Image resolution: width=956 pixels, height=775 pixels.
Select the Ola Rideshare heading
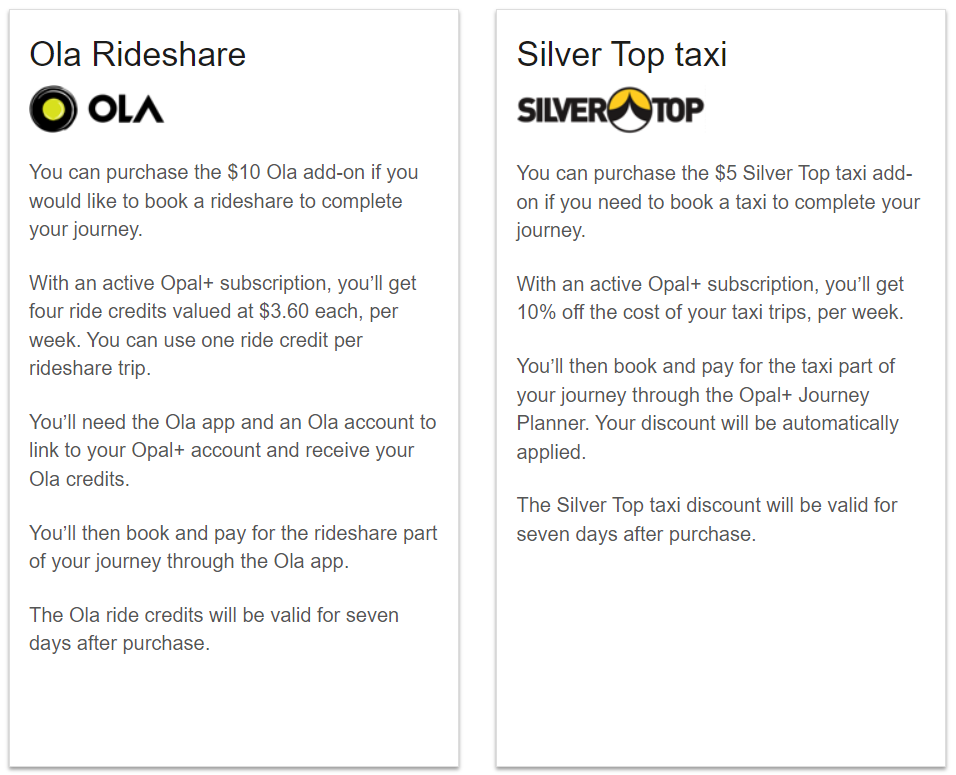pyautogui.click(x=138, y=54)
